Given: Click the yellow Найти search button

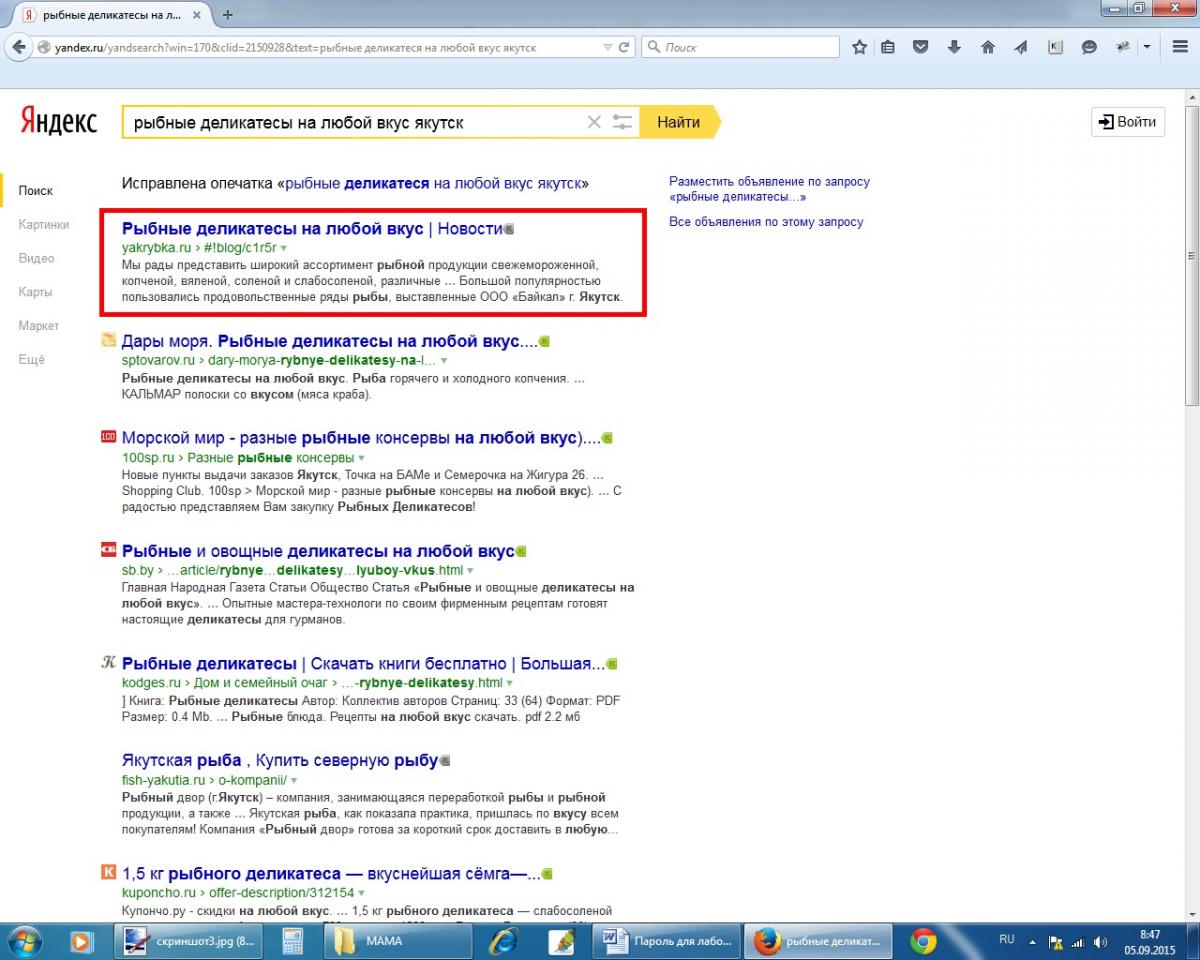Looking at the screenshot, I should pyautogui.click(x=680, y=122).
